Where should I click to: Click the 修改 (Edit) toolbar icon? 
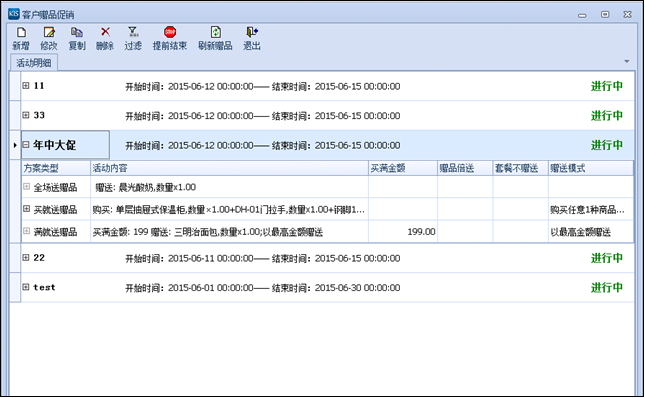coord(49,32)
